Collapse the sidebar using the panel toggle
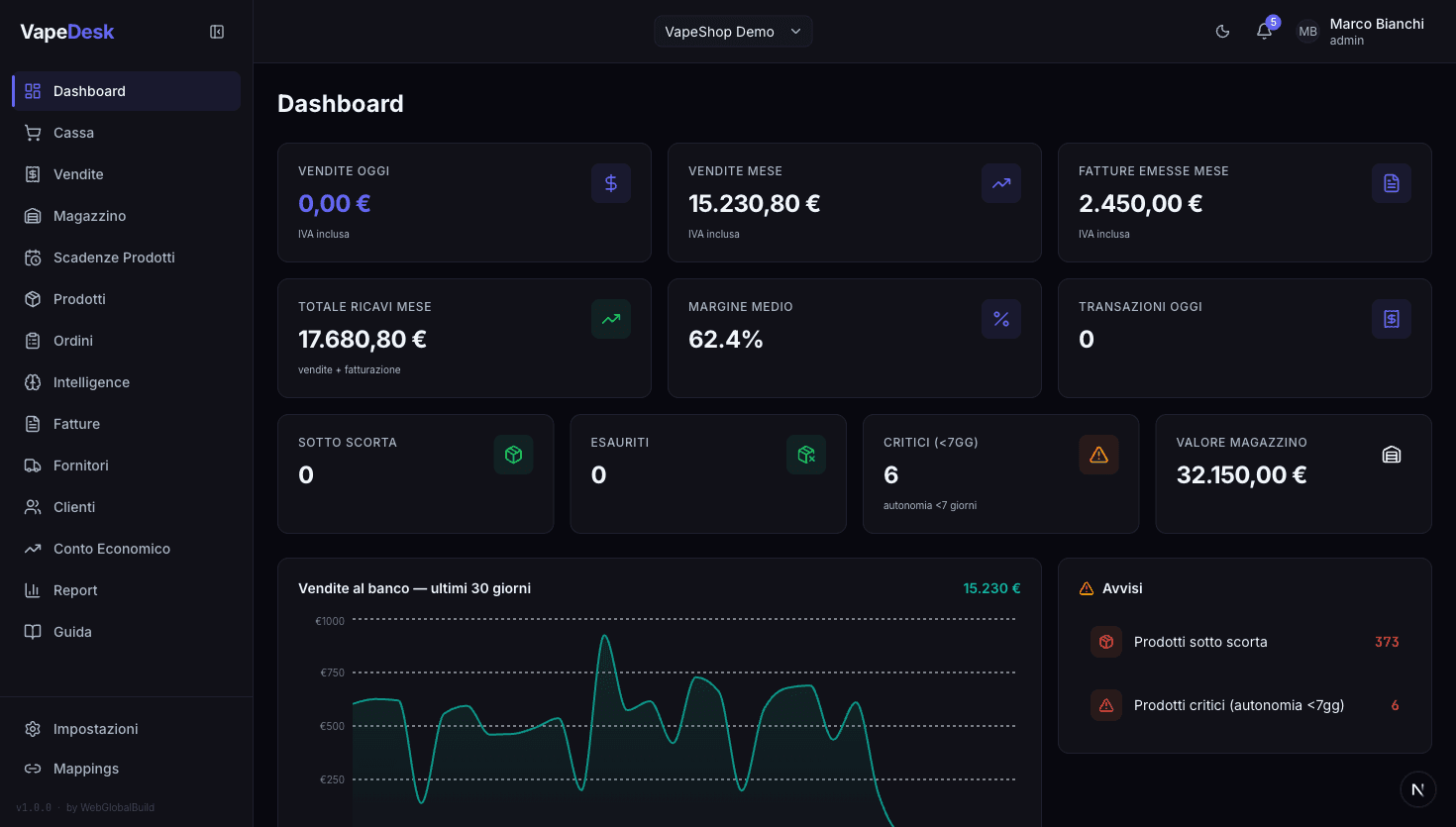This screenshot has height=827, width=1456. tap(216, 31)
